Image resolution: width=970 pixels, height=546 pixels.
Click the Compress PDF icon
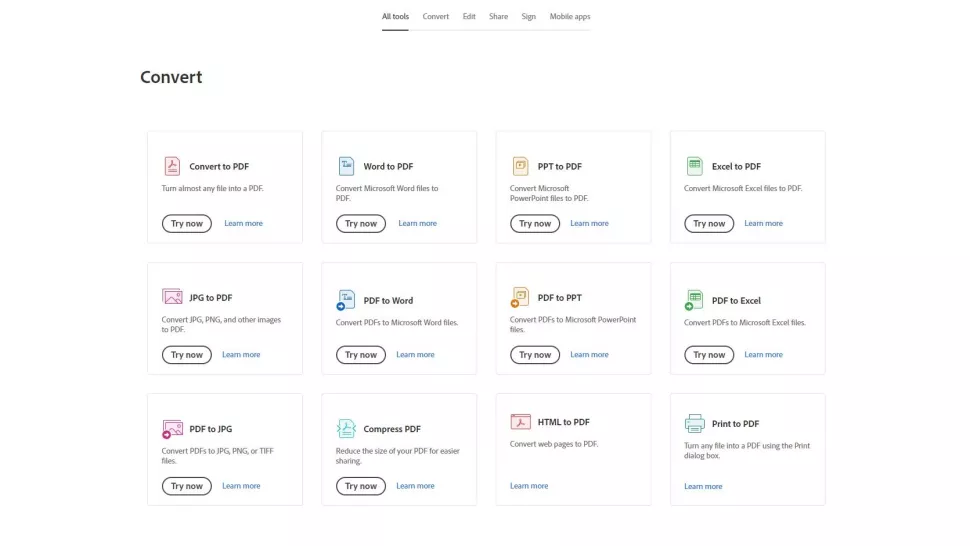(346, 428)
